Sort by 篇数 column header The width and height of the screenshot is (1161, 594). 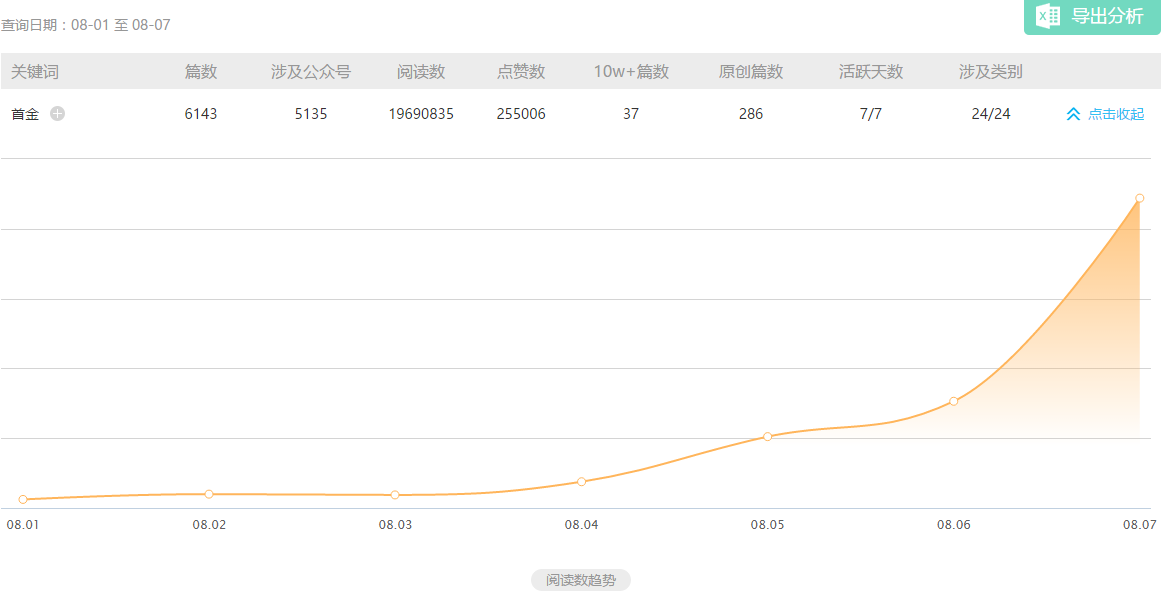pos(200,72)
